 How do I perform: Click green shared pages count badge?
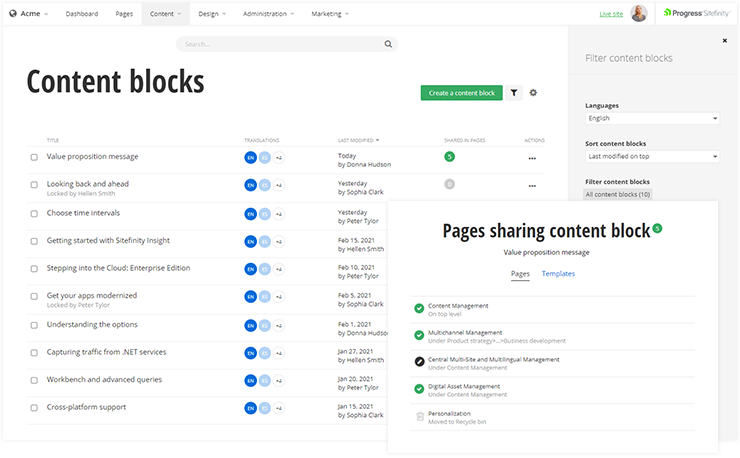point(449,157)
